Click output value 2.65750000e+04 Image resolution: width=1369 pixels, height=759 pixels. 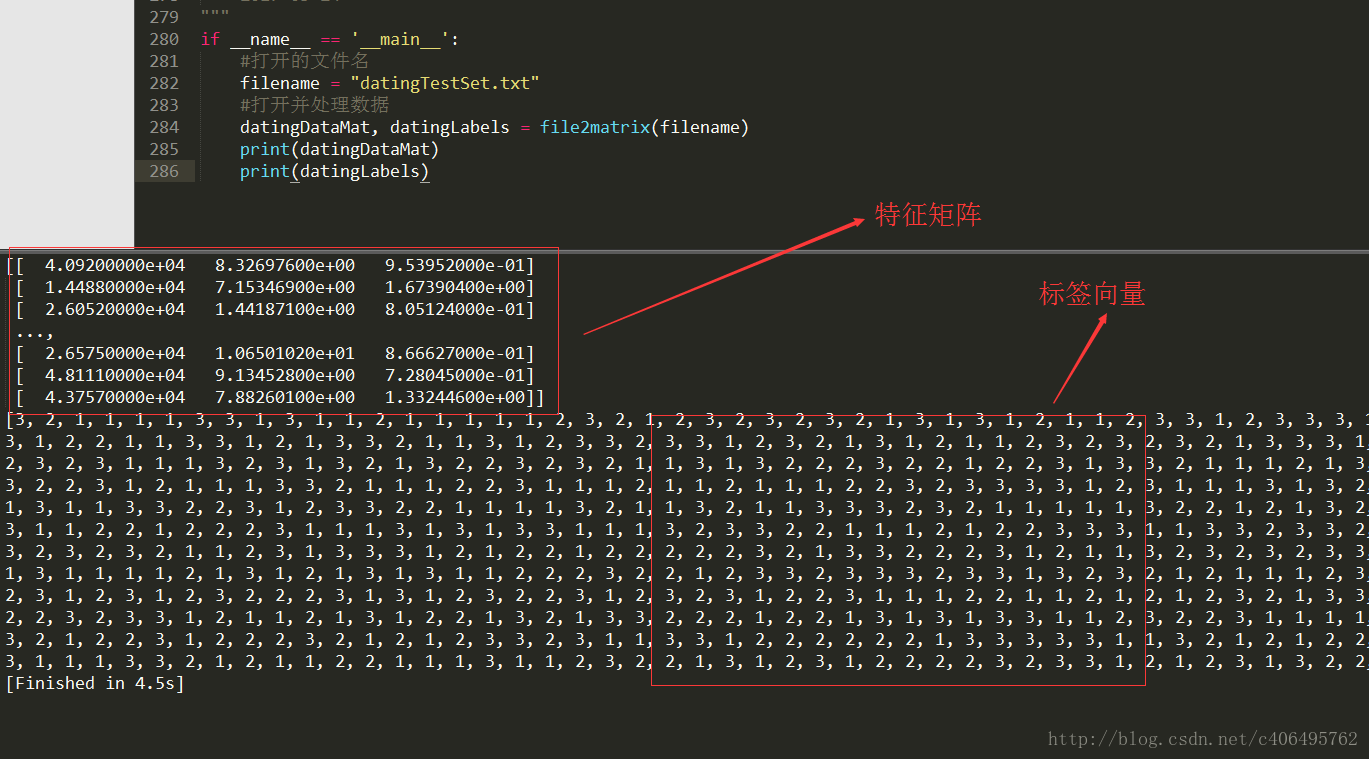pyautogui.click(x=115, y=353)
